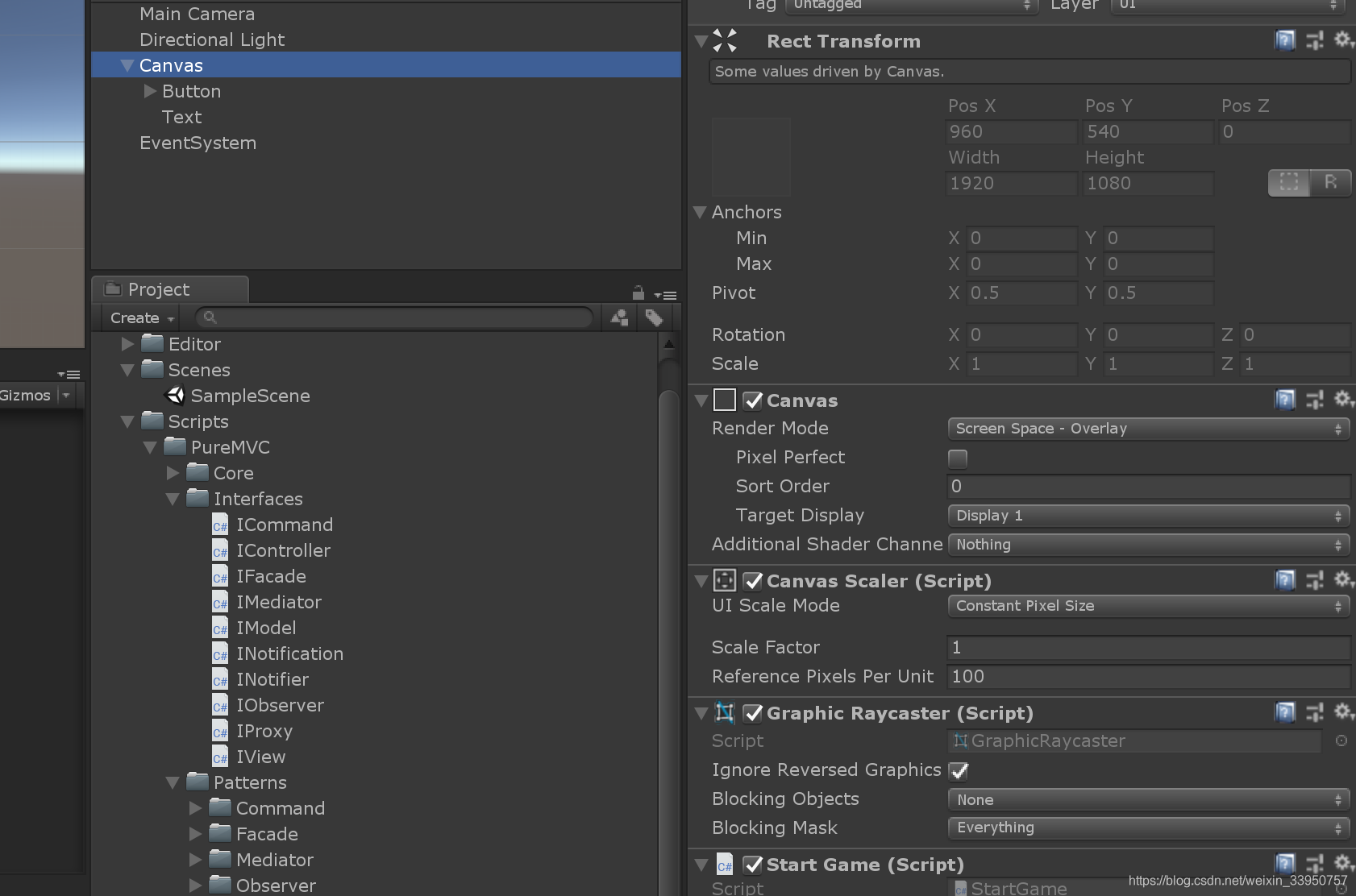1356x896 pixels.
Task: Open Rect Transform help reference icon
Action: click(1285, 40)
